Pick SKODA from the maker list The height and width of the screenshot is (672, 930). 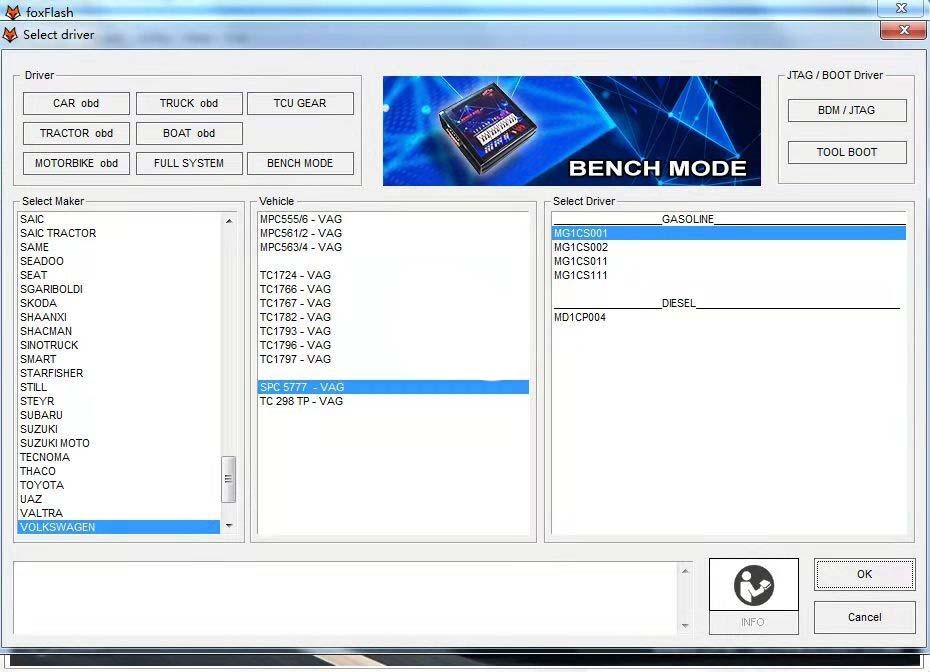click(x=38, y=303)
